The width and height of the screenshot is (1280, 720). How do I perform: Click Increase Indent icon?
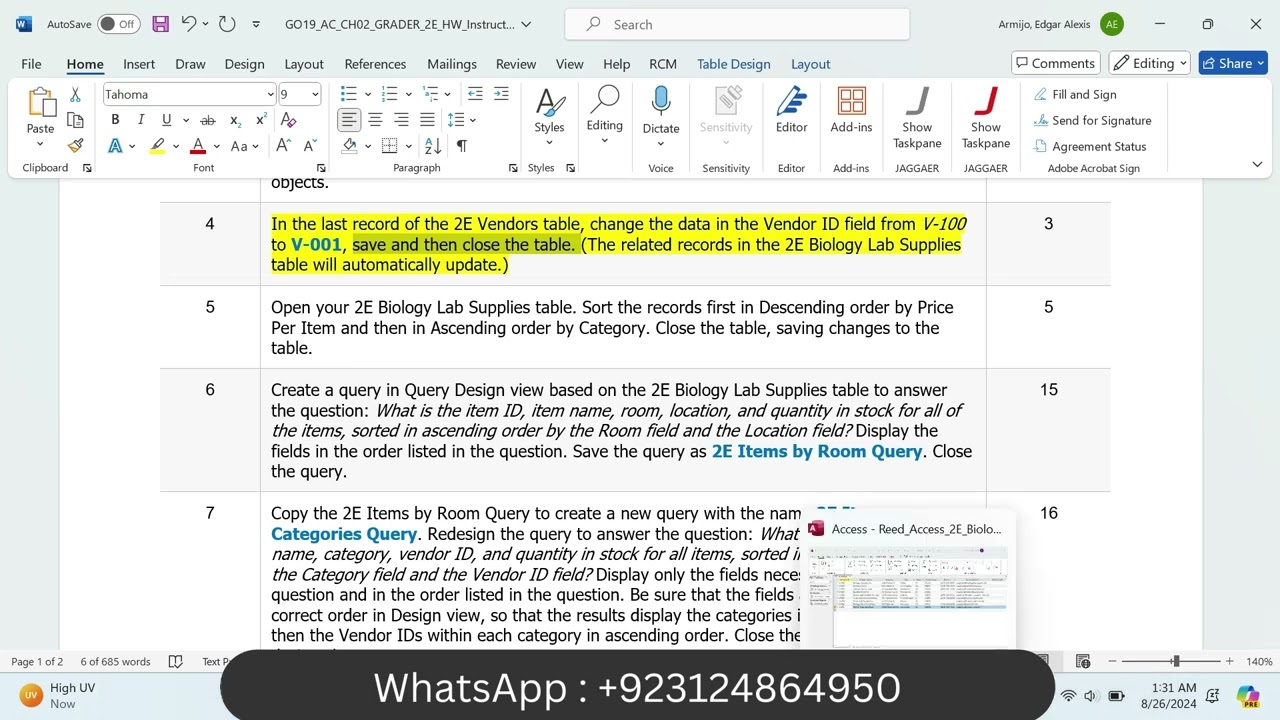pos(501,94)
